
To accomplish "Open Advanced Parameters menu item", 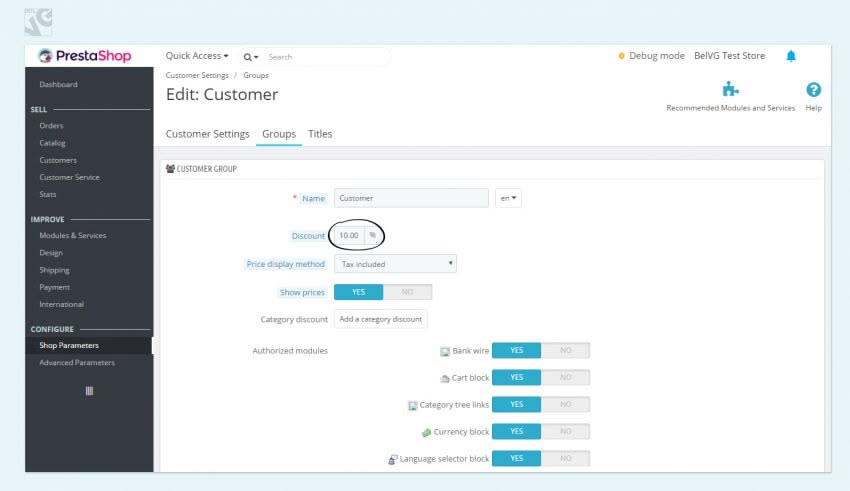I will pyautogui.click(x=77, y=363).
